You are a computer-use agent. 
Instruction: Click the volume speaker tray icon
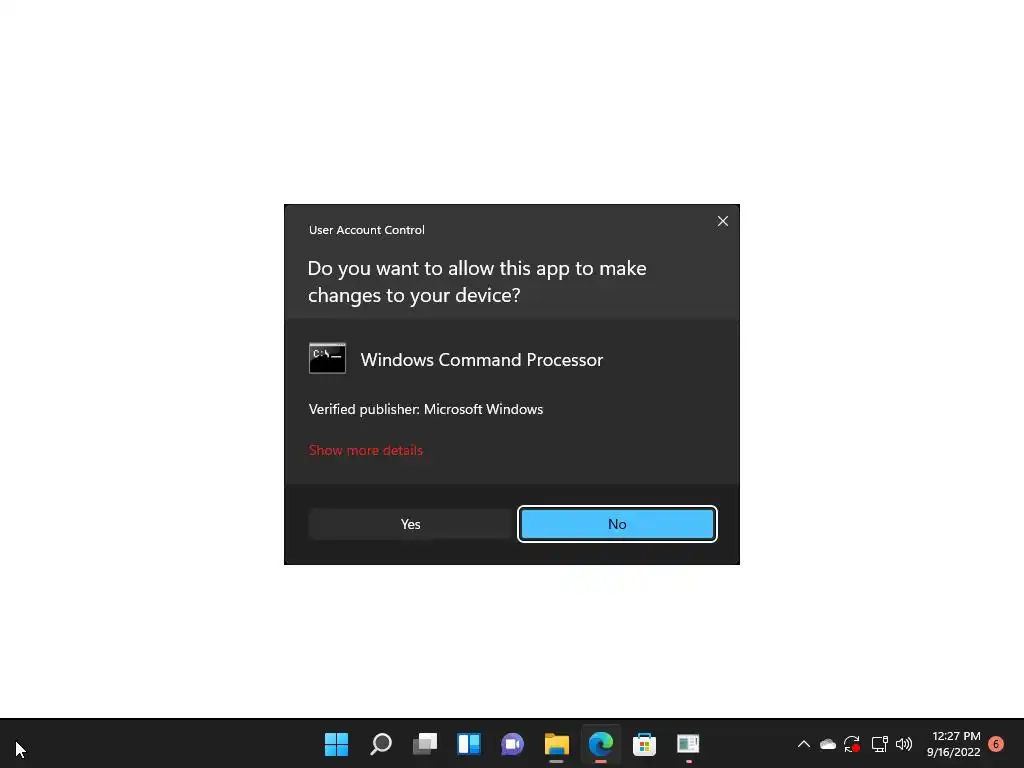[x=904, y=744]
